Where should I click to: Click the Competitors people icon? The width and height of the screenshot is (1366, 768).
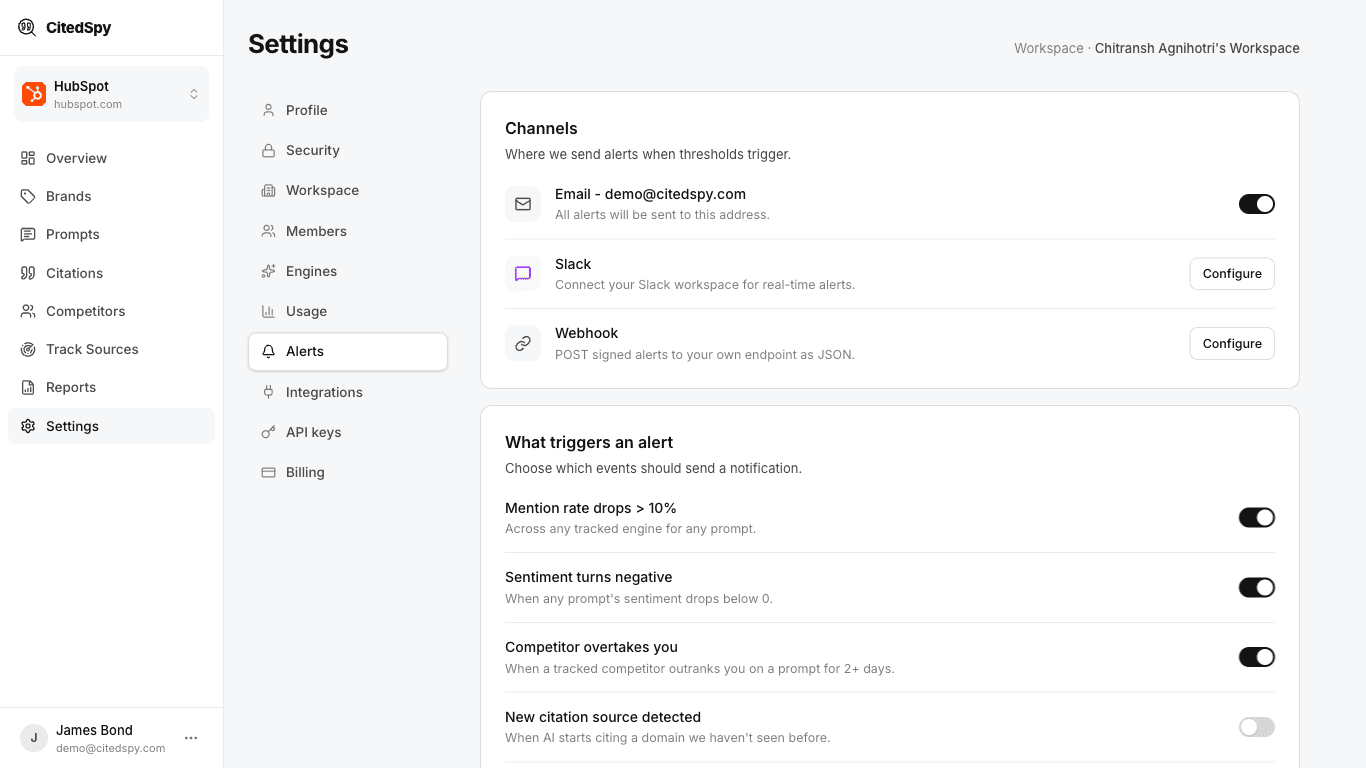(28, 311)
